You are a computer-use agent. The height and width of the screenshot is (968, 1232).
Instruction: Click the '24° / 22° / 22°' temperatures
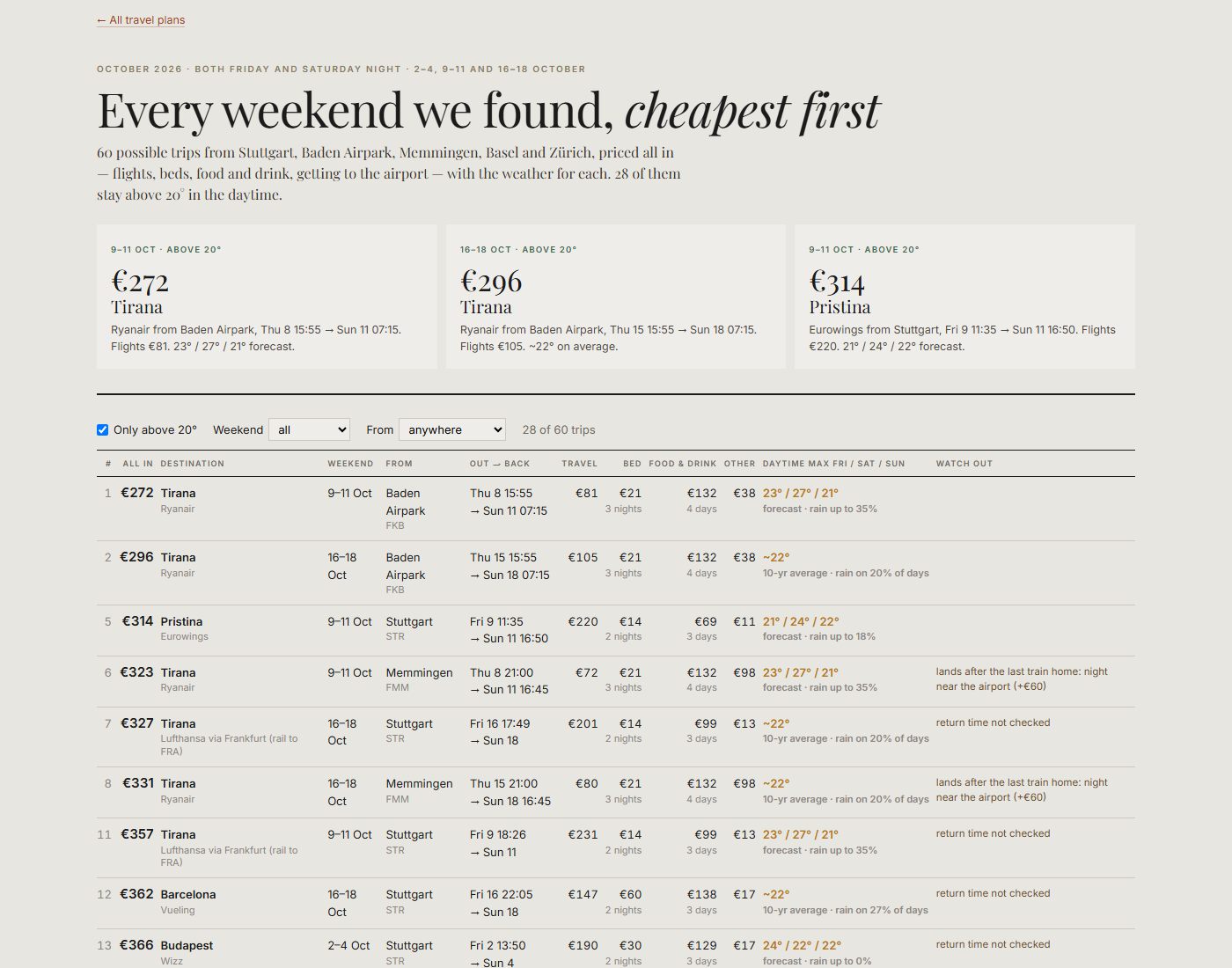(x=802, y=945)
